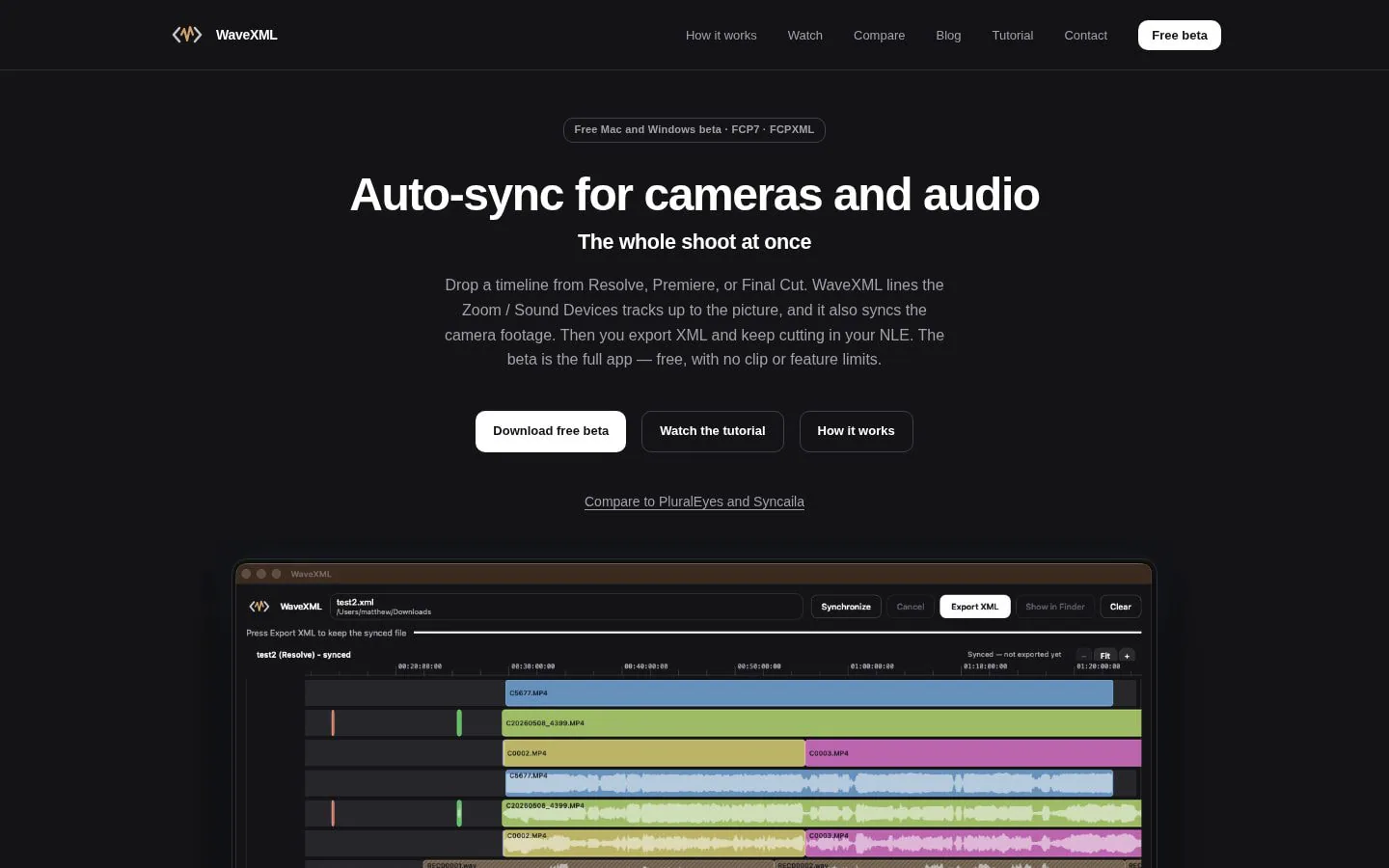
Task: Go to the Contact page
Action: pyautogui.click(x=1085, y=35)
